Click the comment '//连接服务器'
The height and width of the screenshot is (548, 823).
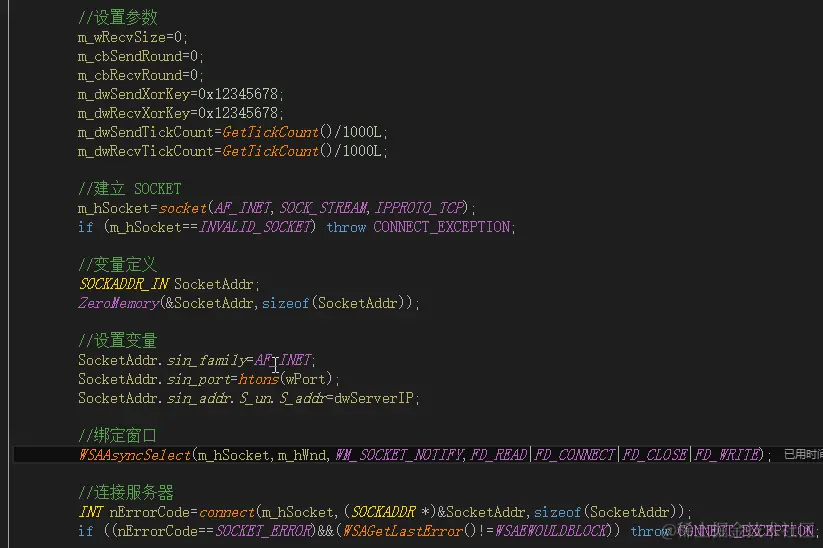click(126, 493)
